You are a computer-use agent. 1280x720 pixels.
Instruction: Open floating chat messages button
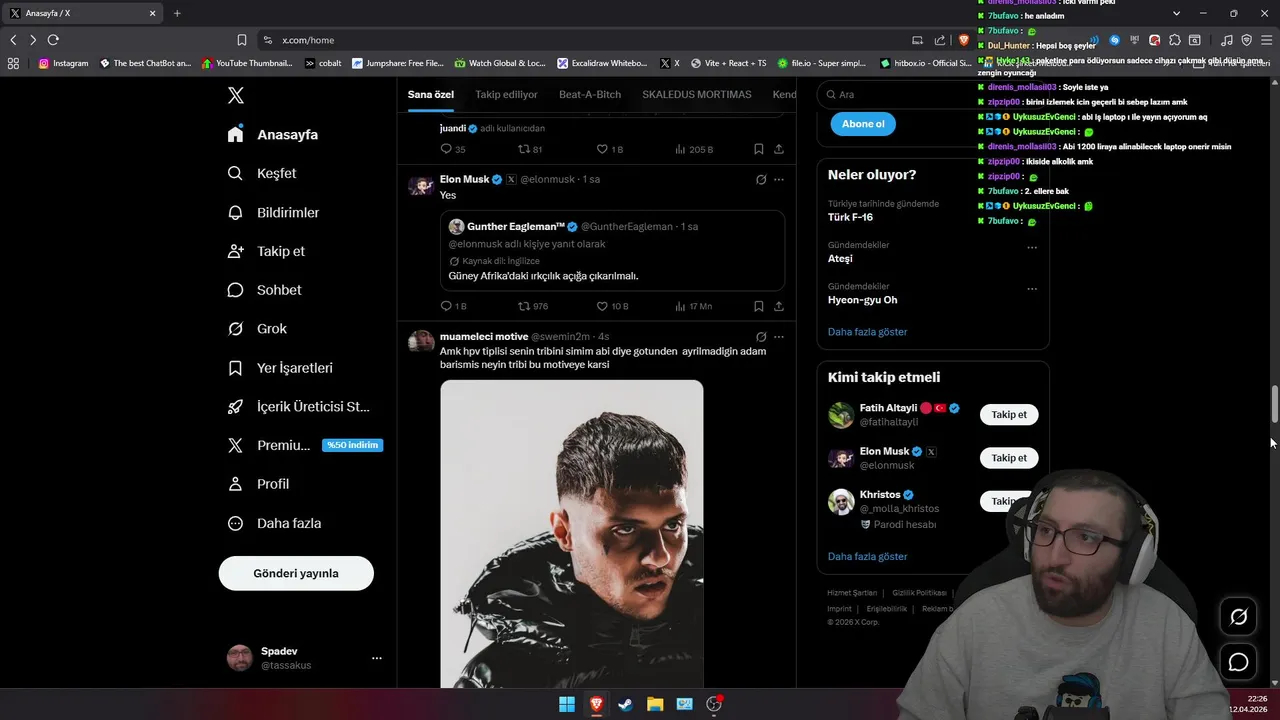point(1238,662)
